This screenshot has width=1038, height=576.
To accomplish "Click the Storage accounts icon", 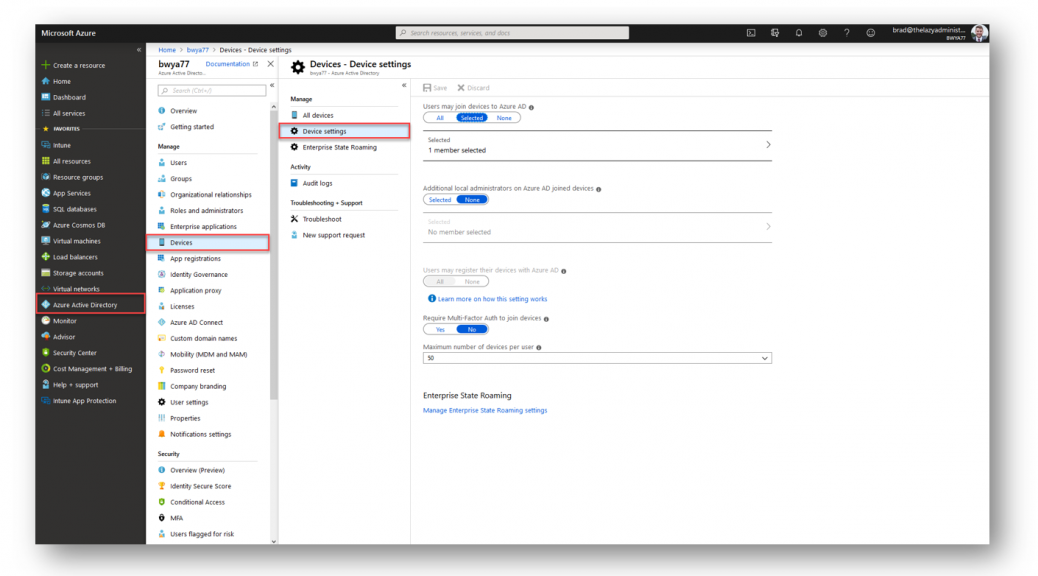I will [46, 273].
